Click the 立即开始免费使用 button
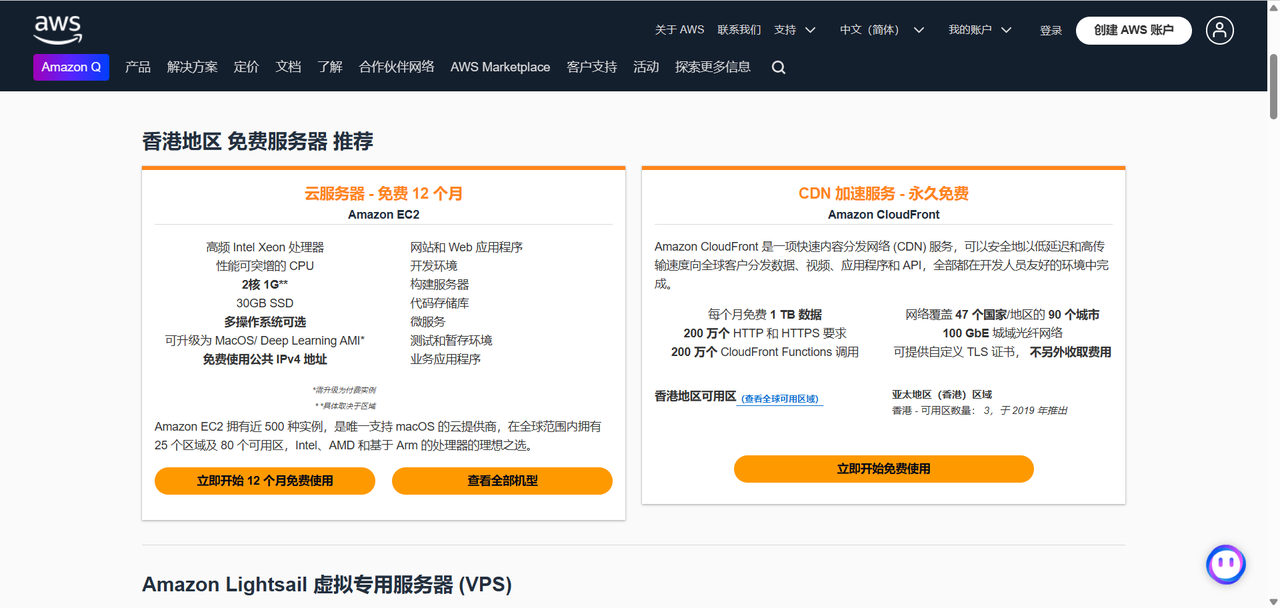The height and width of the screenshot is (608, 1280). [884, 469]
